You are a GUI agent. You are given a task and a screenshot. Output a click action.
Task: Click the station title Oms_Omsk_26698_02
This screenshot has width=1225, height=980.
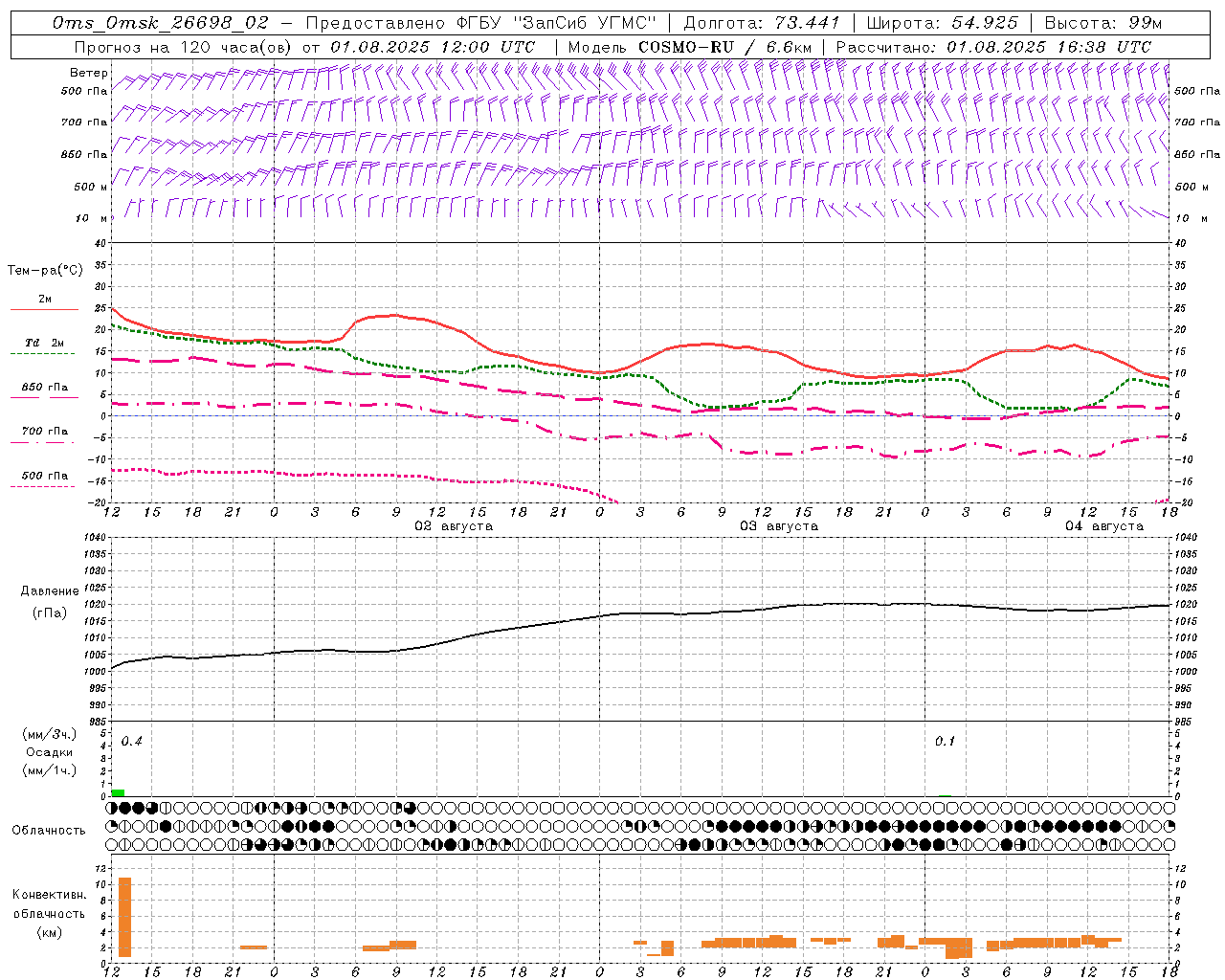(x=161, y=23)
